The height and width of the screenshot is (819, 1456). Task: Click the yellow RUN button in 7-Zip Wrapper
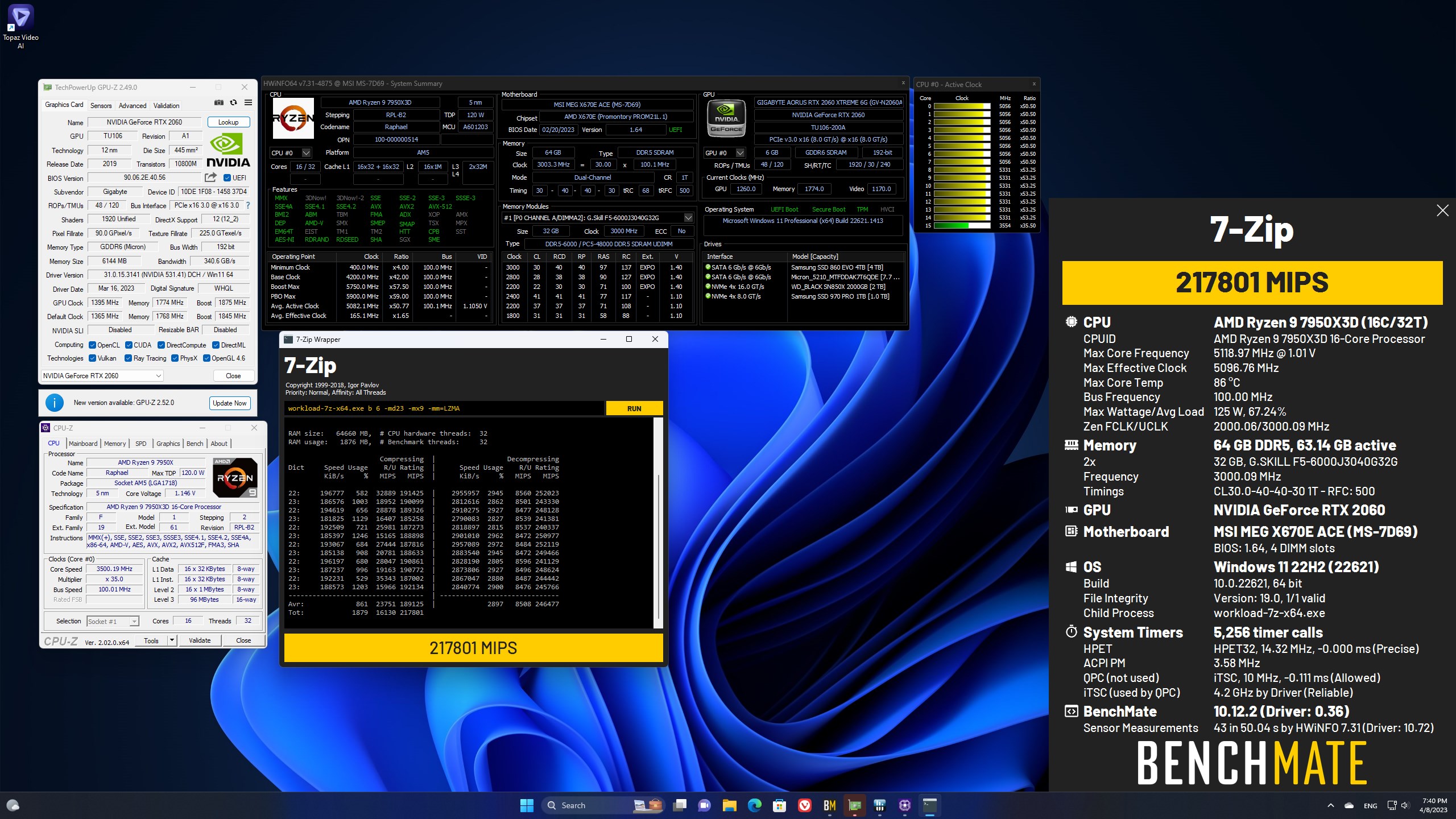[x=634, y=408]
